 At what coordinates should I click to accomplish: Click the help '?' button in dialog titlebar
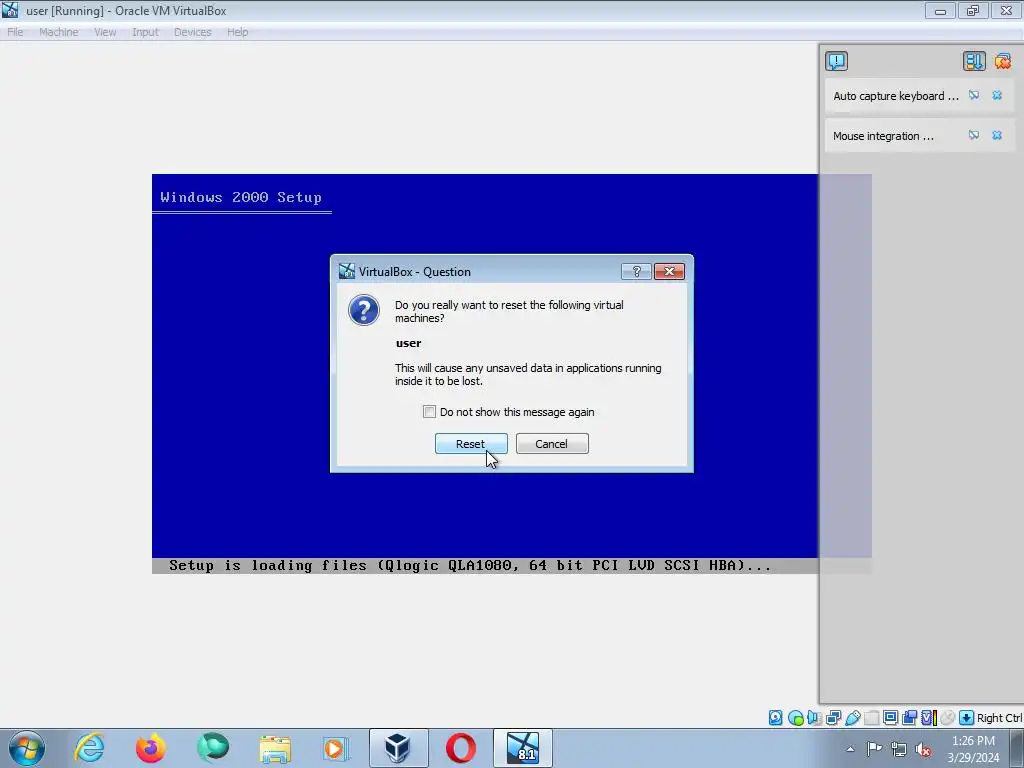point(636,272)
